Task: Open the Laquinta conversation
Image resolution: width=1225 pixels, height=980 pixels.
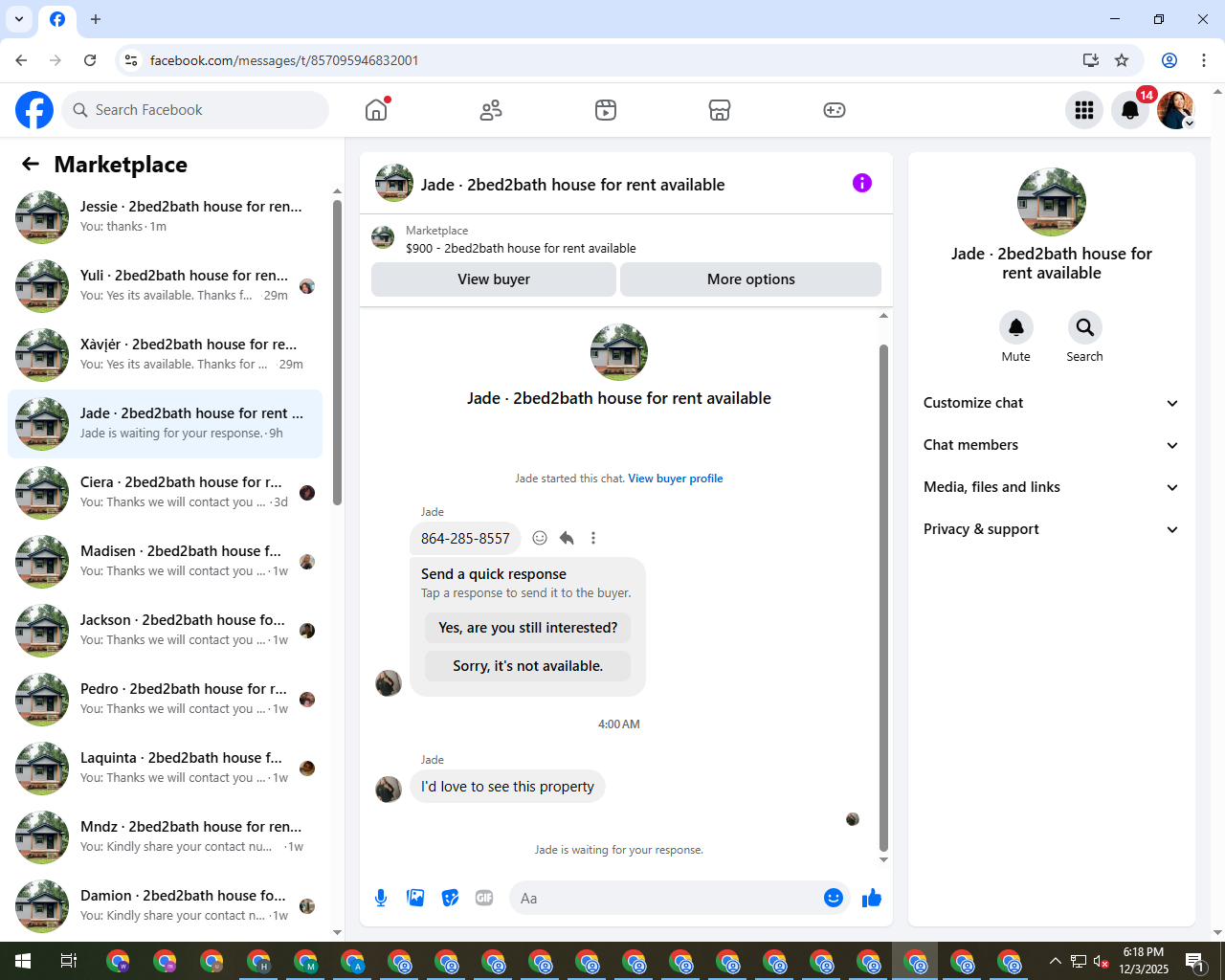Action: (166, 768)
